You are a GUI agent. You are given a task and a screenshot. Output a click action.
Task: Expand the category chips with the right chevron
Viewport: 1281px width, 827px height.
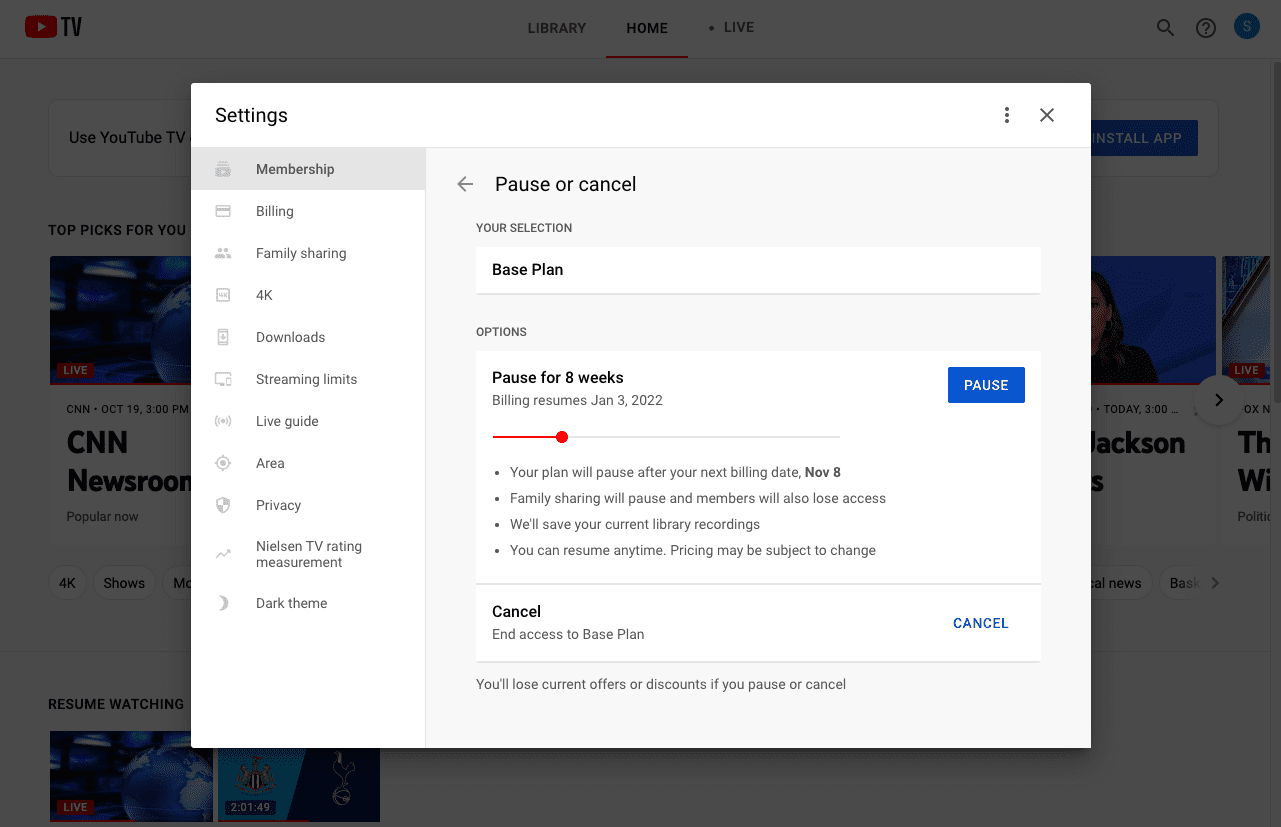[x=1215, y=583]
